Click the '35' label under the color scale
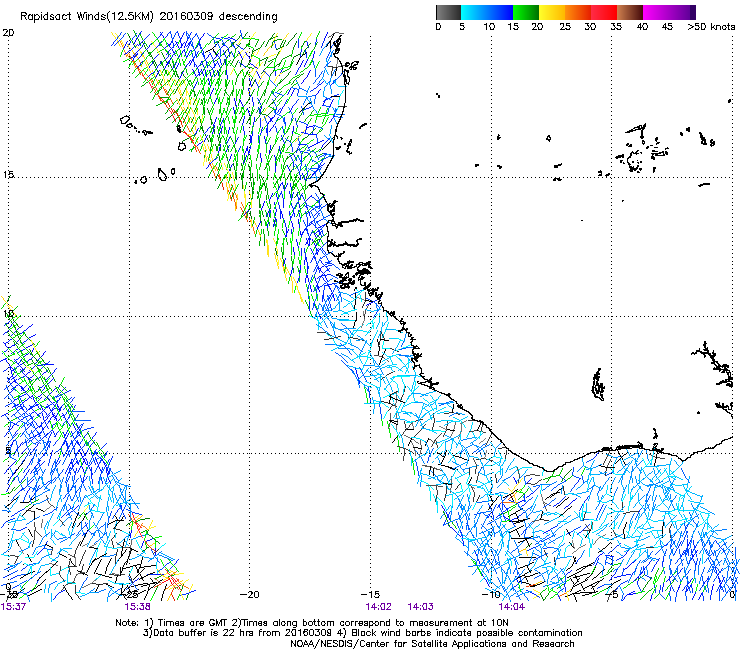Viewport: 740px width, 650px height. [616, 27]
